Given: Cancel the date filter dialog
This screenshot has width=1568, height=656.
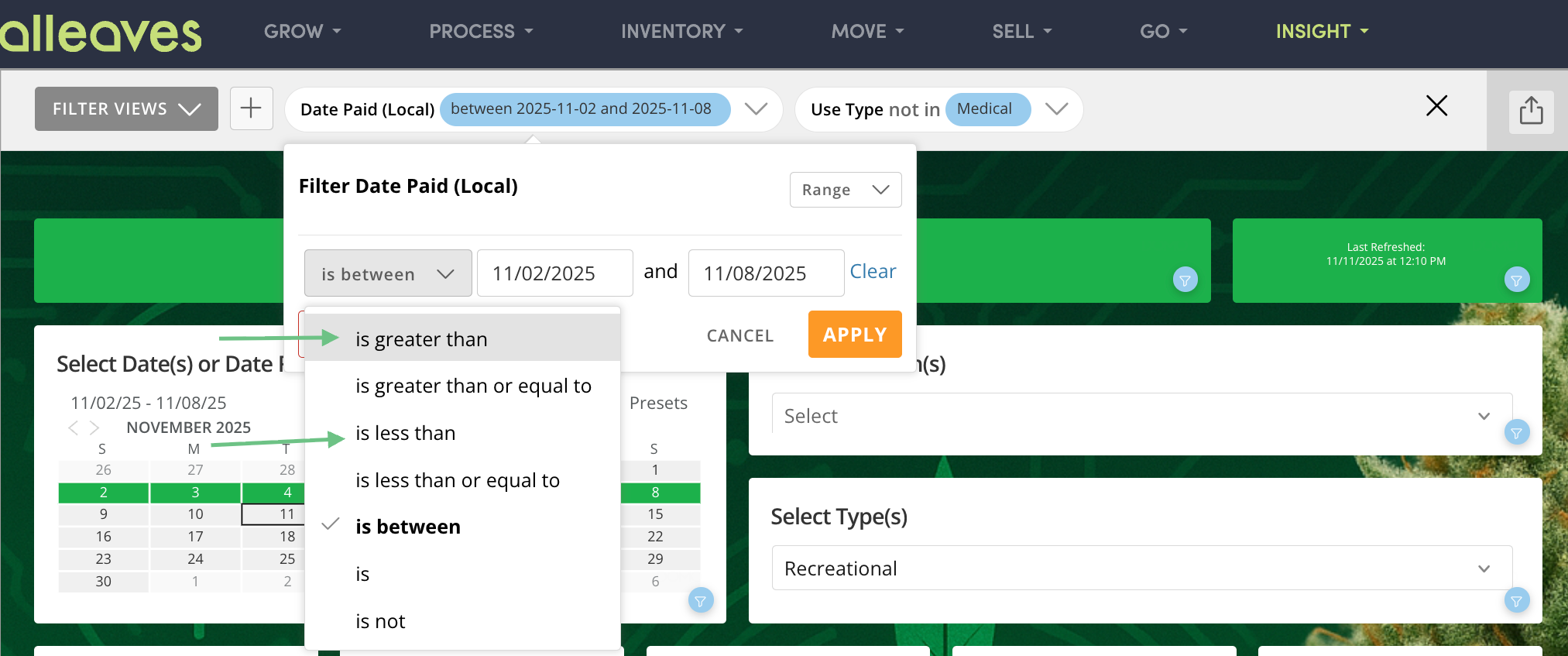Looking at the screenshot, I should 740,335.
